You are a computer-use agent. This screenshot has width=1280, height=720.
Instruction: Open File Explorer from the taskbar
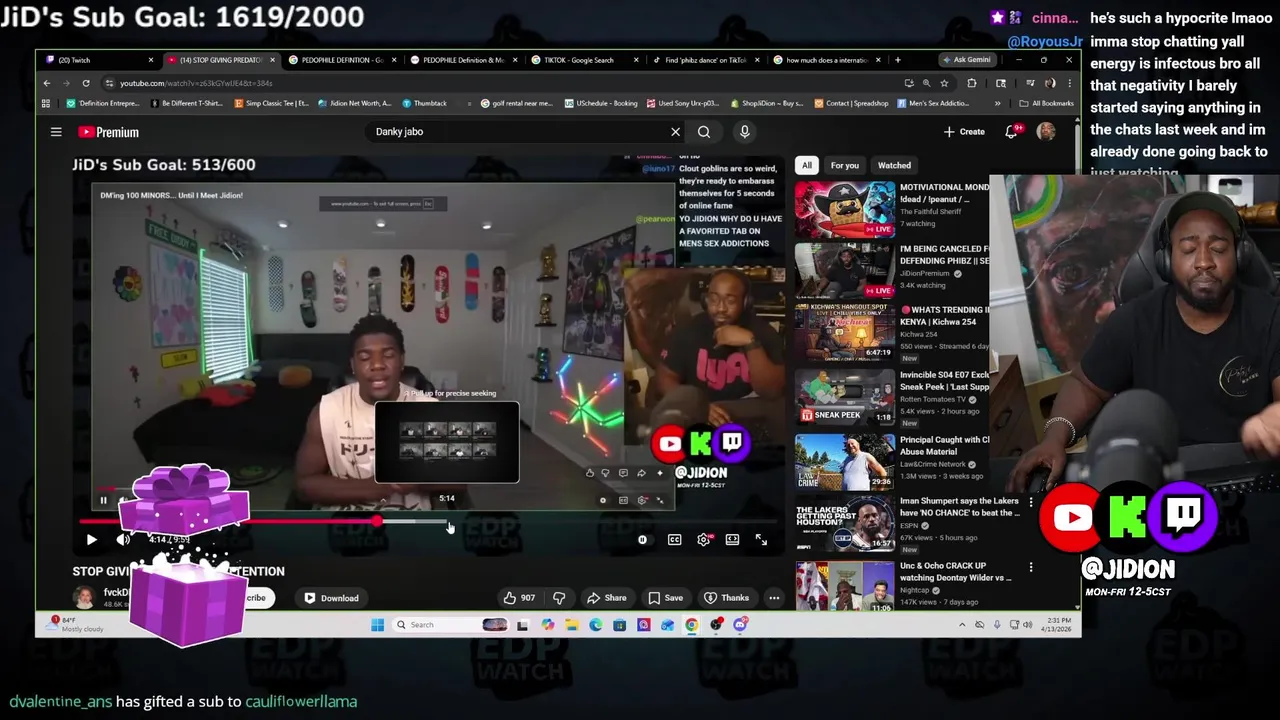[571, 625]
